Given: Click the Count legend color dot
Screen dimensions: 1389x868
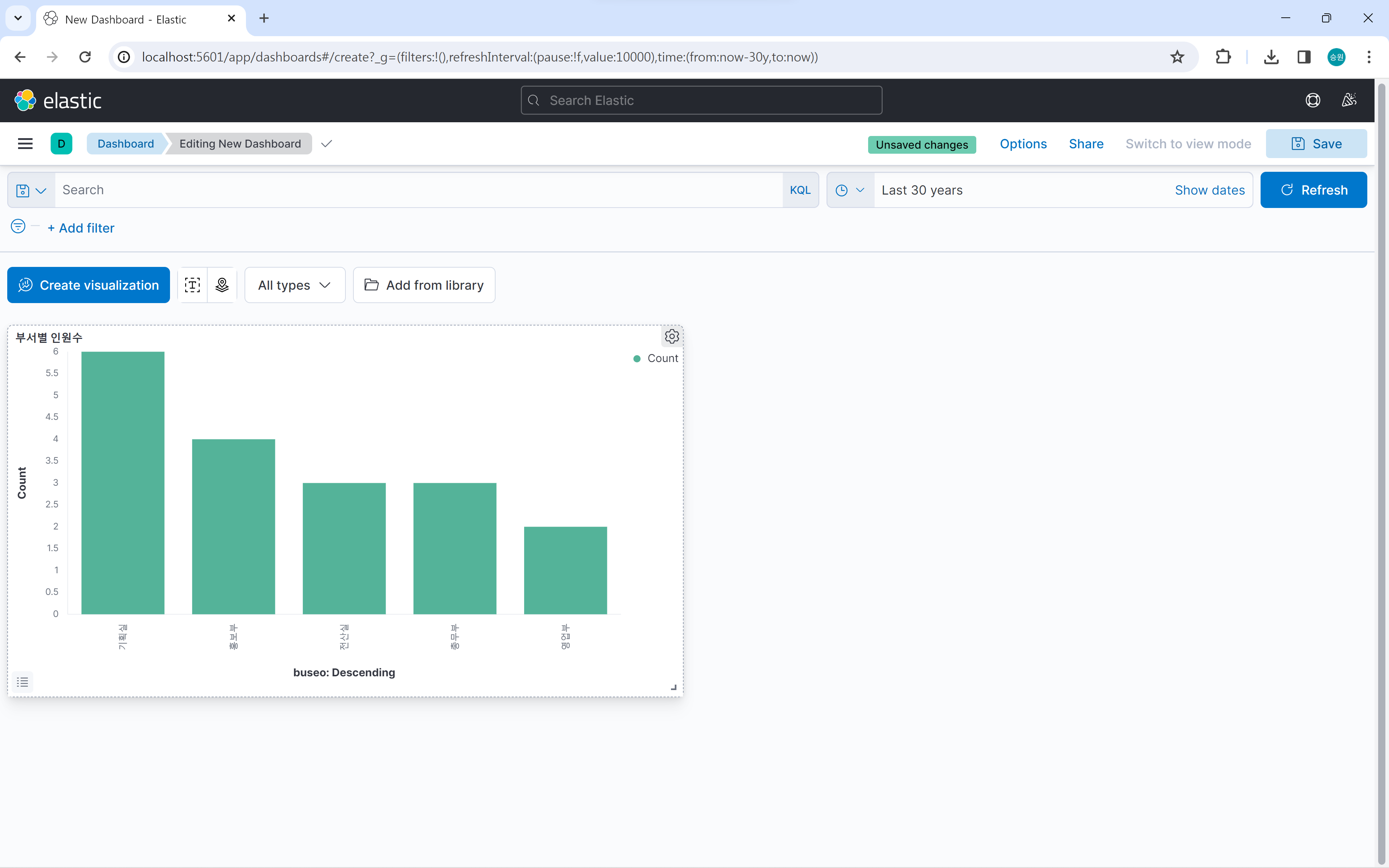Looking at the screenshot, I should click(637, 359).
